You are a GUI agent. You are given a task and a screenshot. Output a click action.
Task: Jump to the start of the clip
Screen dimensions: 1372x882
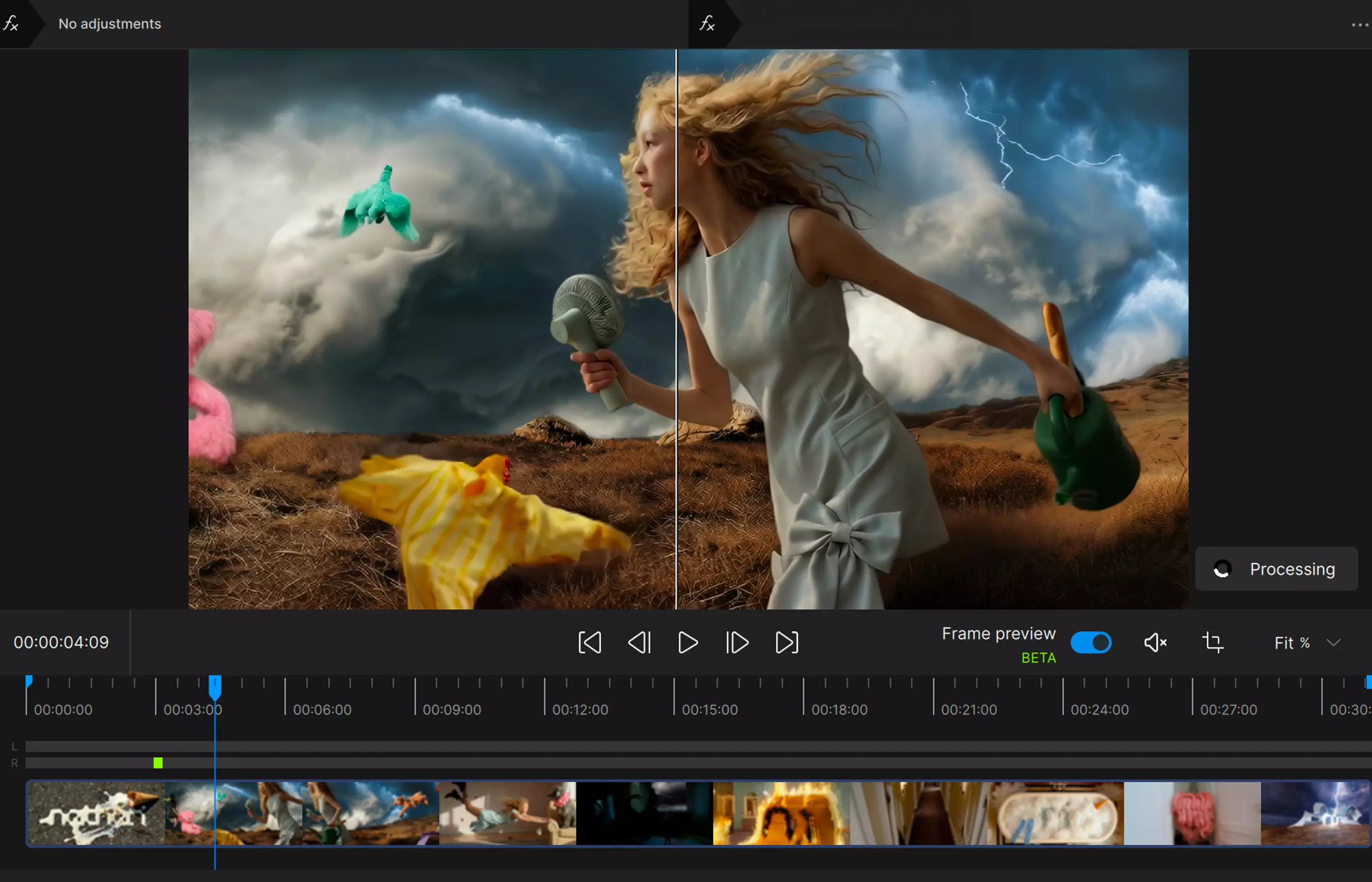[590, 643]
